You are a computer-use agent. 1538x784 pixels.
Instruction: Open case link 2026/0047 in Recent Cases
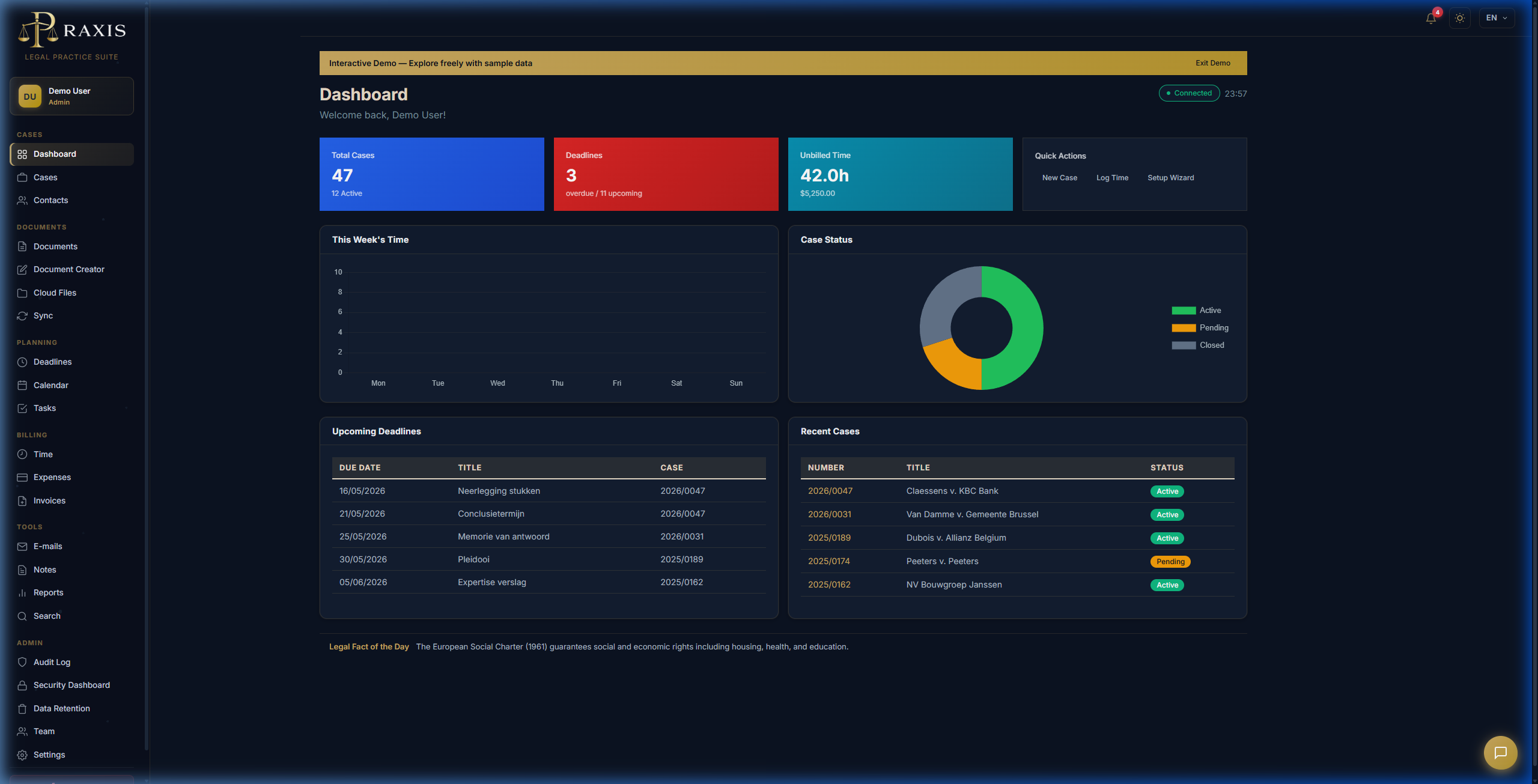[830, 491]
